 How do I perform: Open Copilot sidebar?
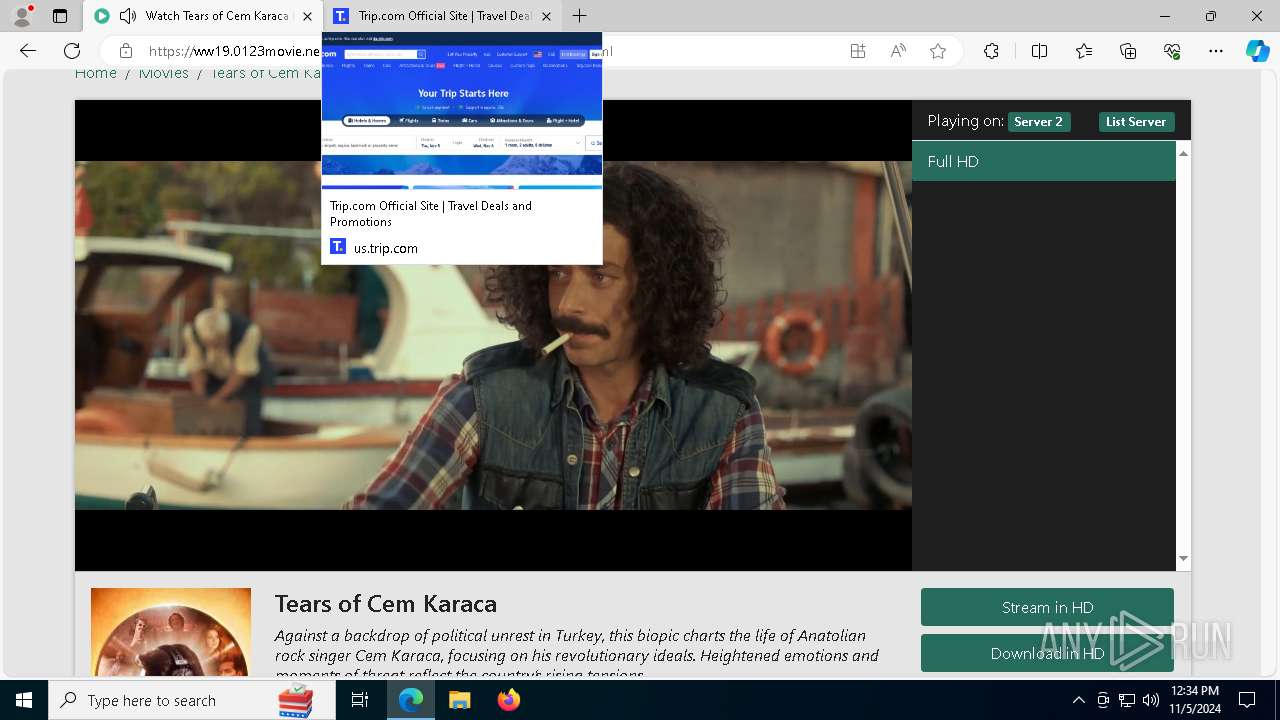(x=1257, y=51)
